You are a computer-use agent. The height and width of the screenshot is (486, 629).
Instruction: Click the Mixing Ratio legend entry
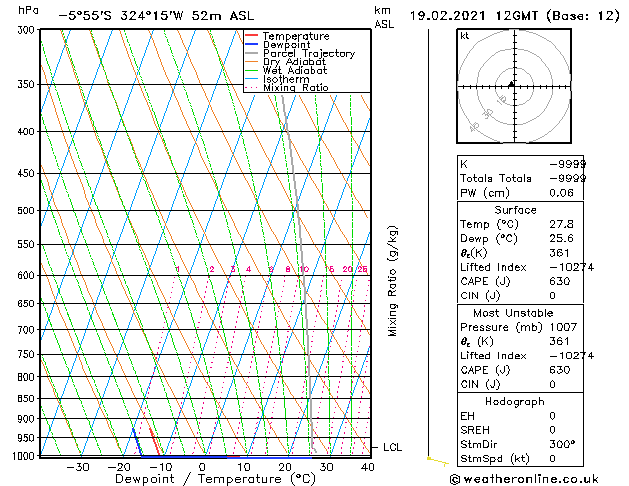[295, 88]
